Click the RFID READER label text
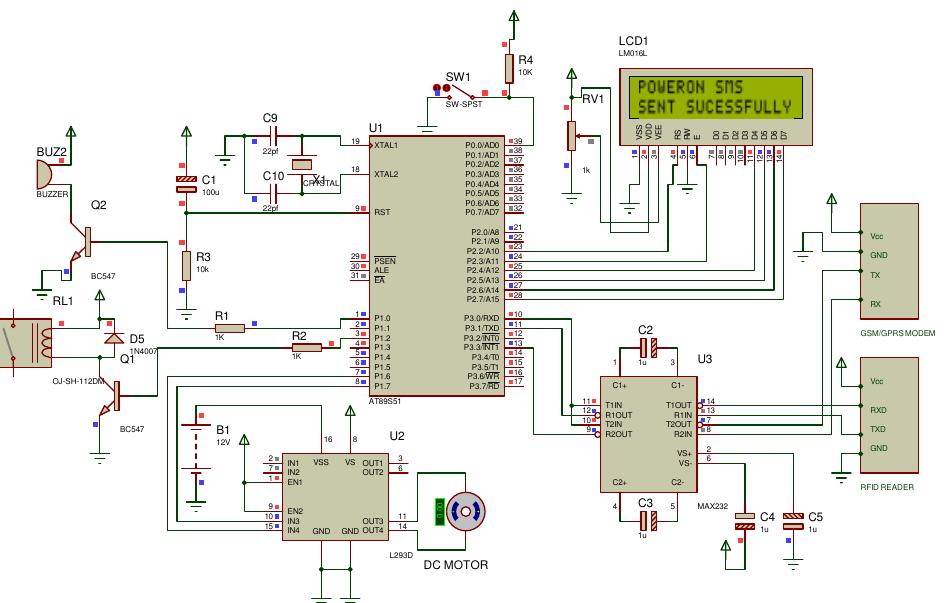 (x=887, y=487)
